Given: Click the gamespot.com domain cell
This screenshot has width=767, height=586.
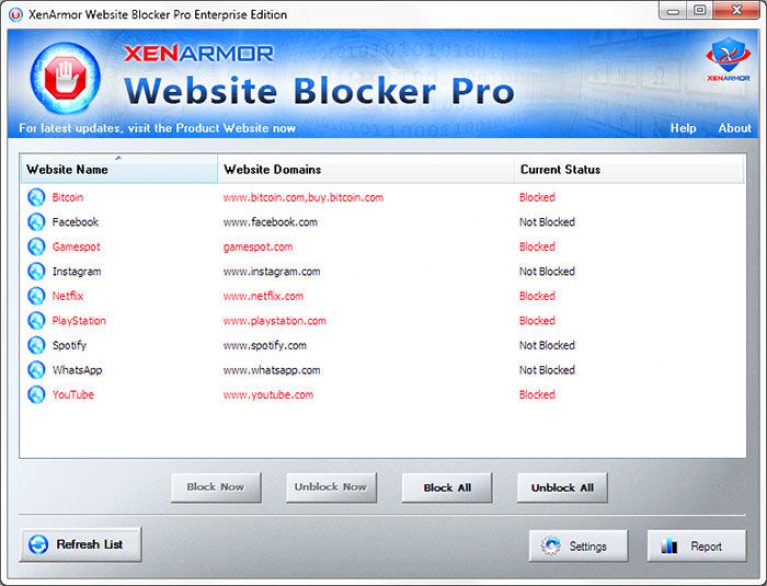Looking at the screenshot, I should (x=258, y=247).
